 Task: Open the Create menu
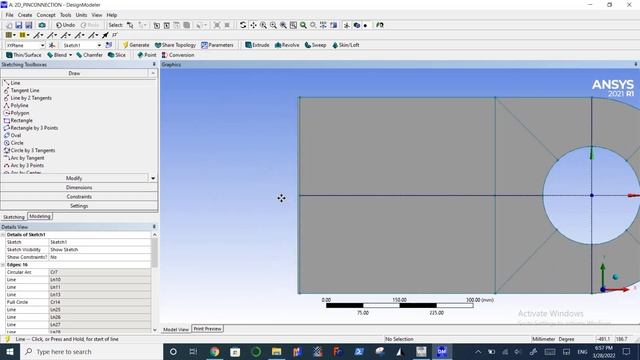click(25, 15)
